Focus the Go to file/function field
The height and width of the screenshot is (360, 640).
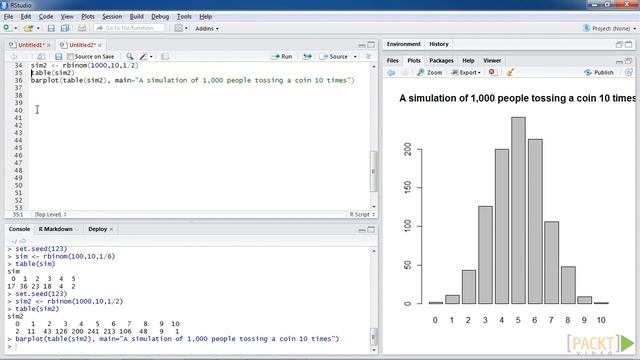[x=129, y=28]
